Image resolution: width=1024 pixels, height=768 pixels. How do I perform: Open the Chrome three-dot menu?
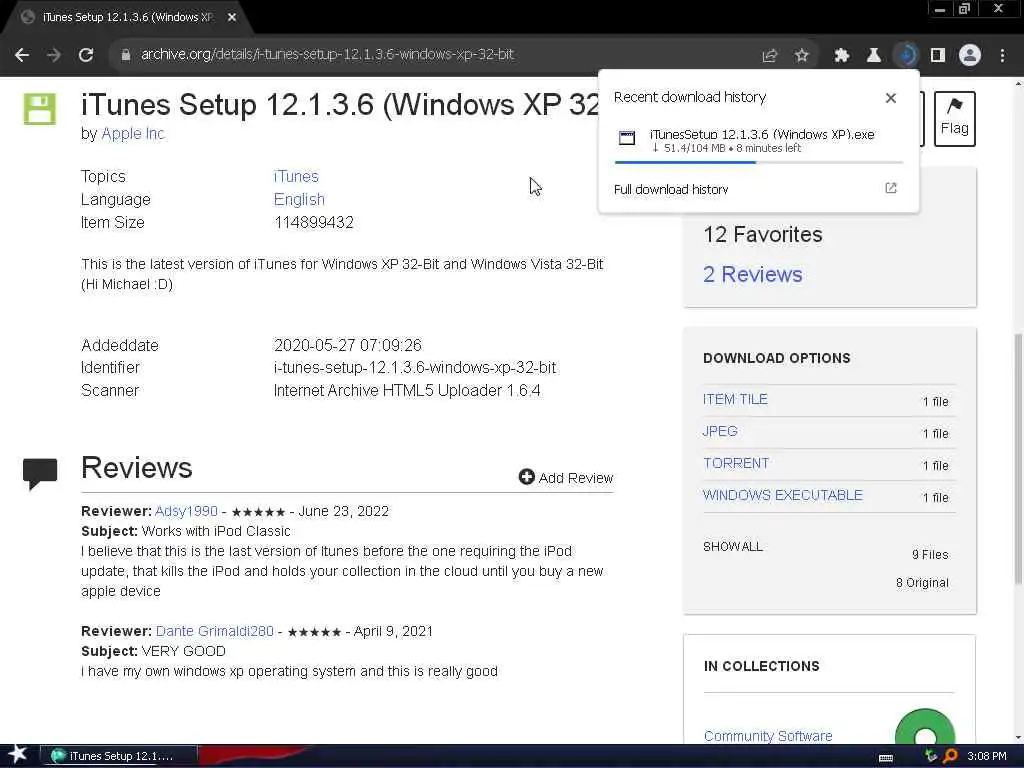[1002, 56]
